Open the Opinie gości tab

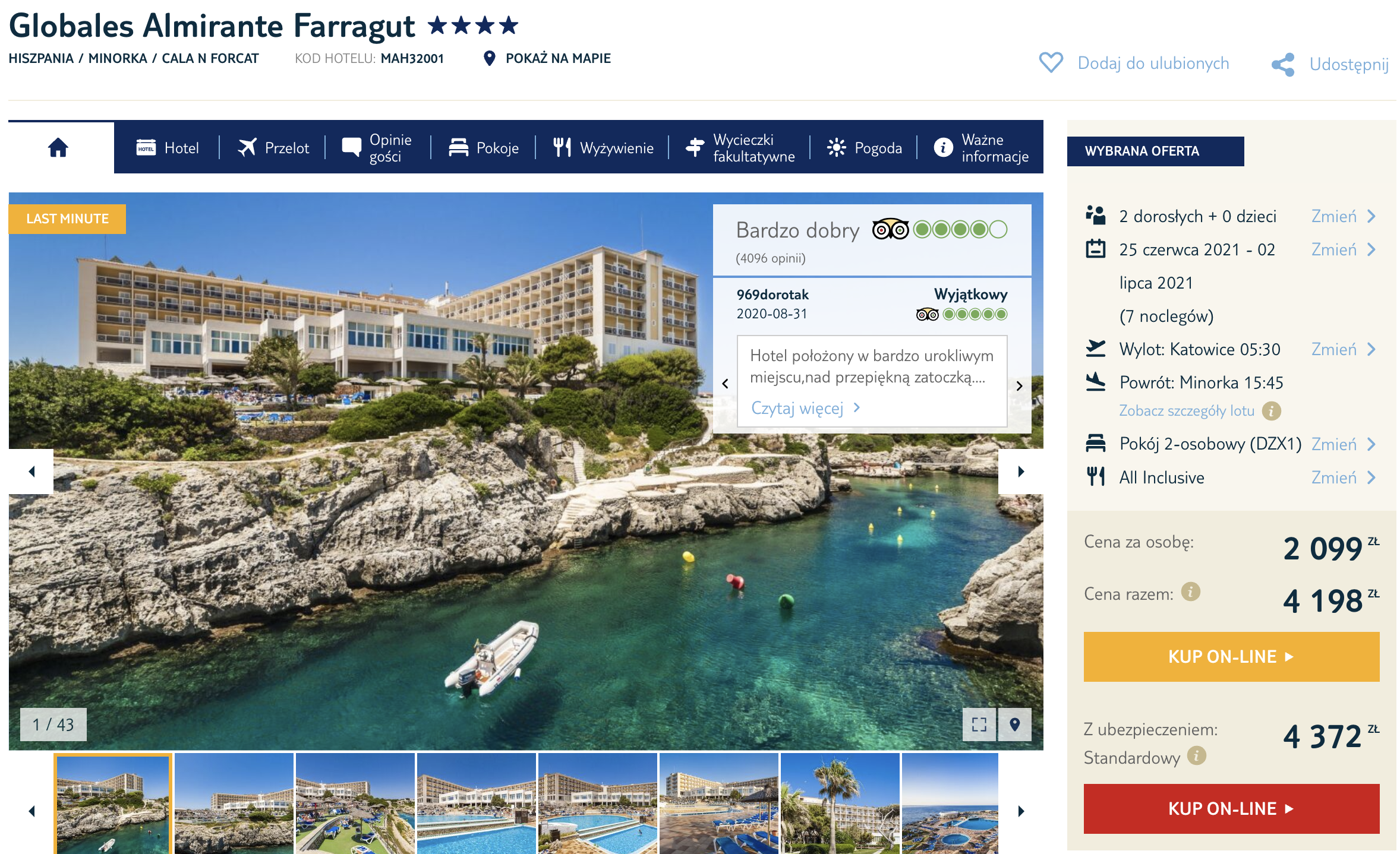tap(377, 148)
